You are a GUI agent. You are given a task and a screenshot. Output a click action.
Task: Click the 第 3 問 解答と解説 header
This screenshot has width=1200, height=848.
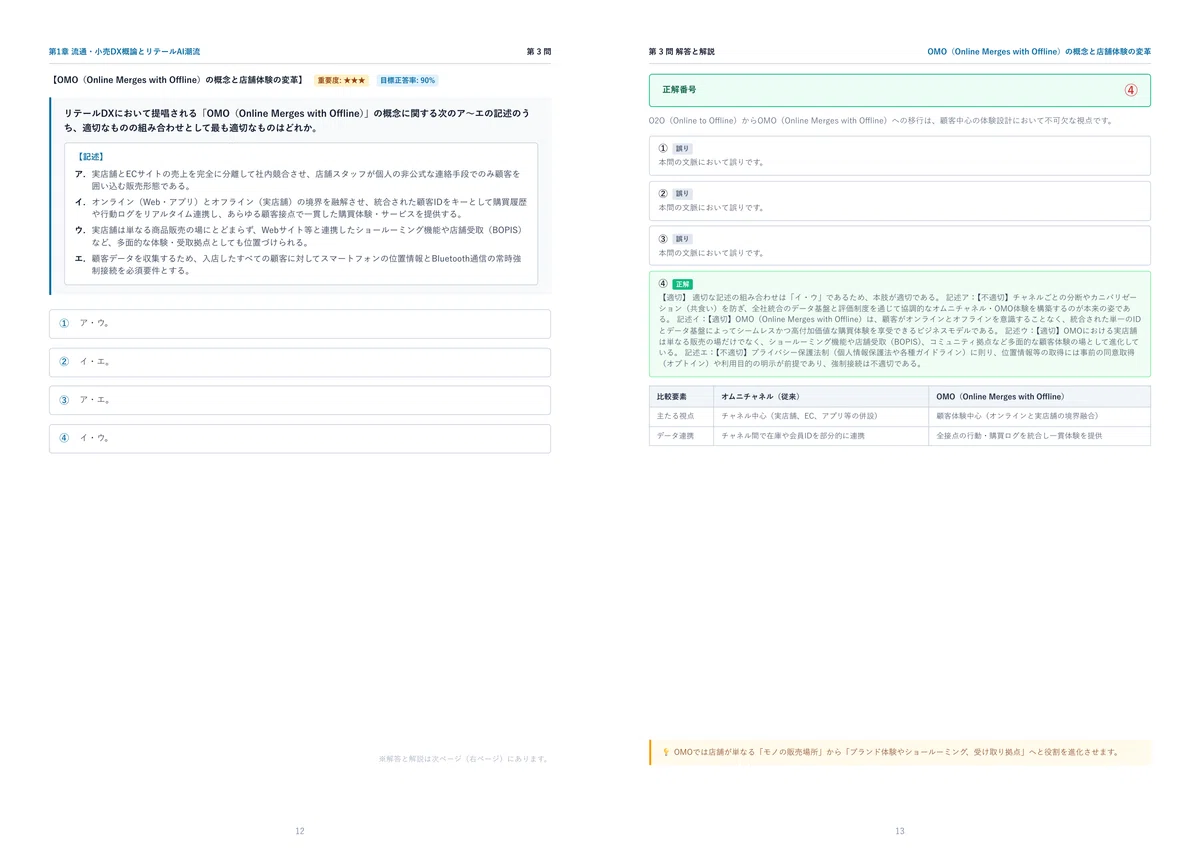click(682, 51)
